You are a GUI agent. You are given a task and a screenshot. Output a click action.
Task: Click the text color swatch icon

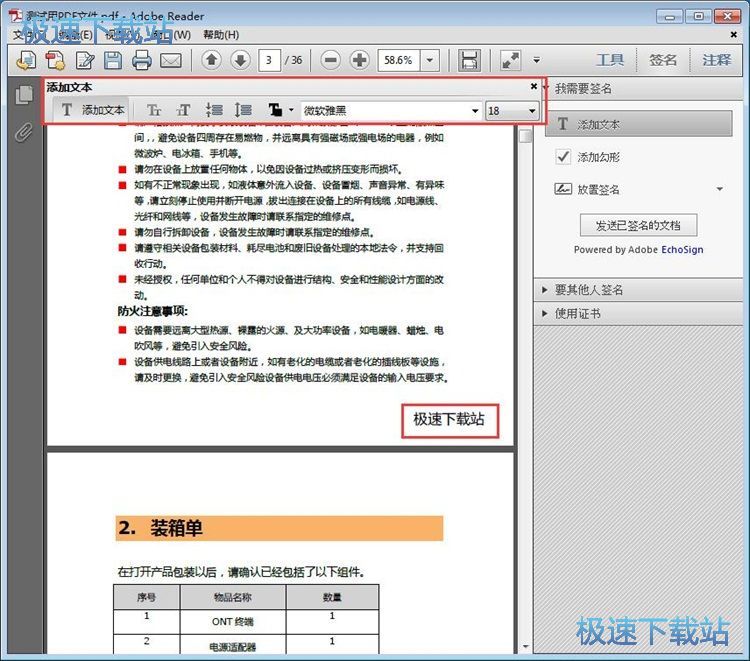pos(275,110)
